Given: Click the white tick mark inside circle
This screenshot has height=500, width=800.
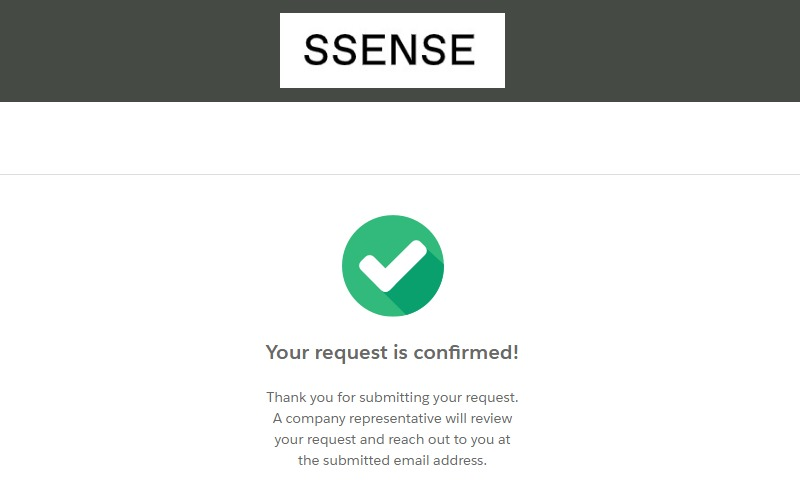Looking at the screenshot, I should [392, 265].
